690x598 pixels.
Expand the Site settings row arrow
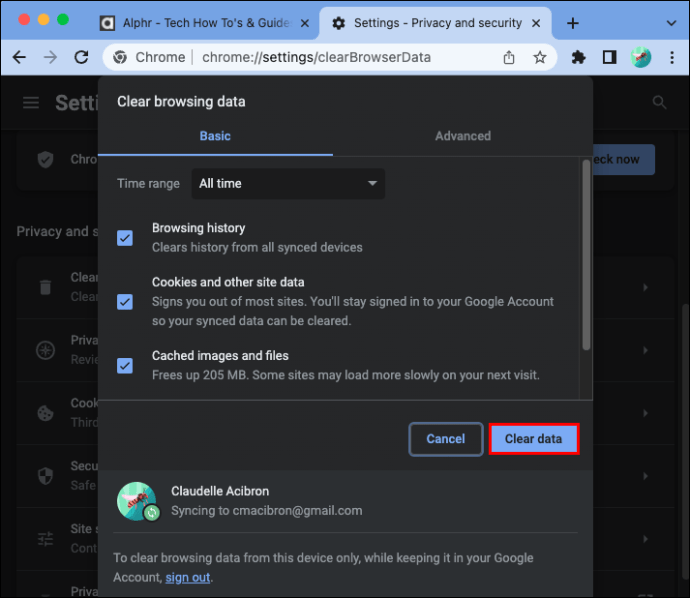645,539
